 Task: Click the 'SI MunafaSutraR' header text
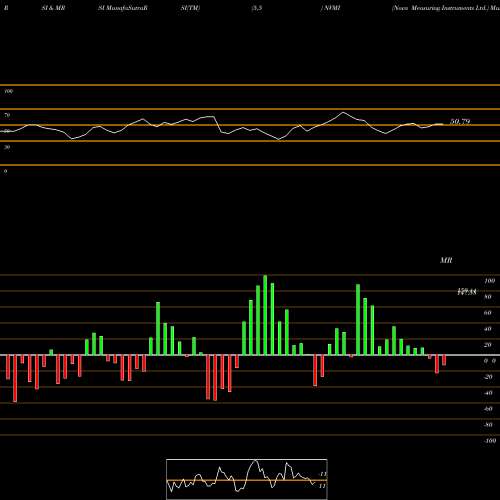coord(123,8)
